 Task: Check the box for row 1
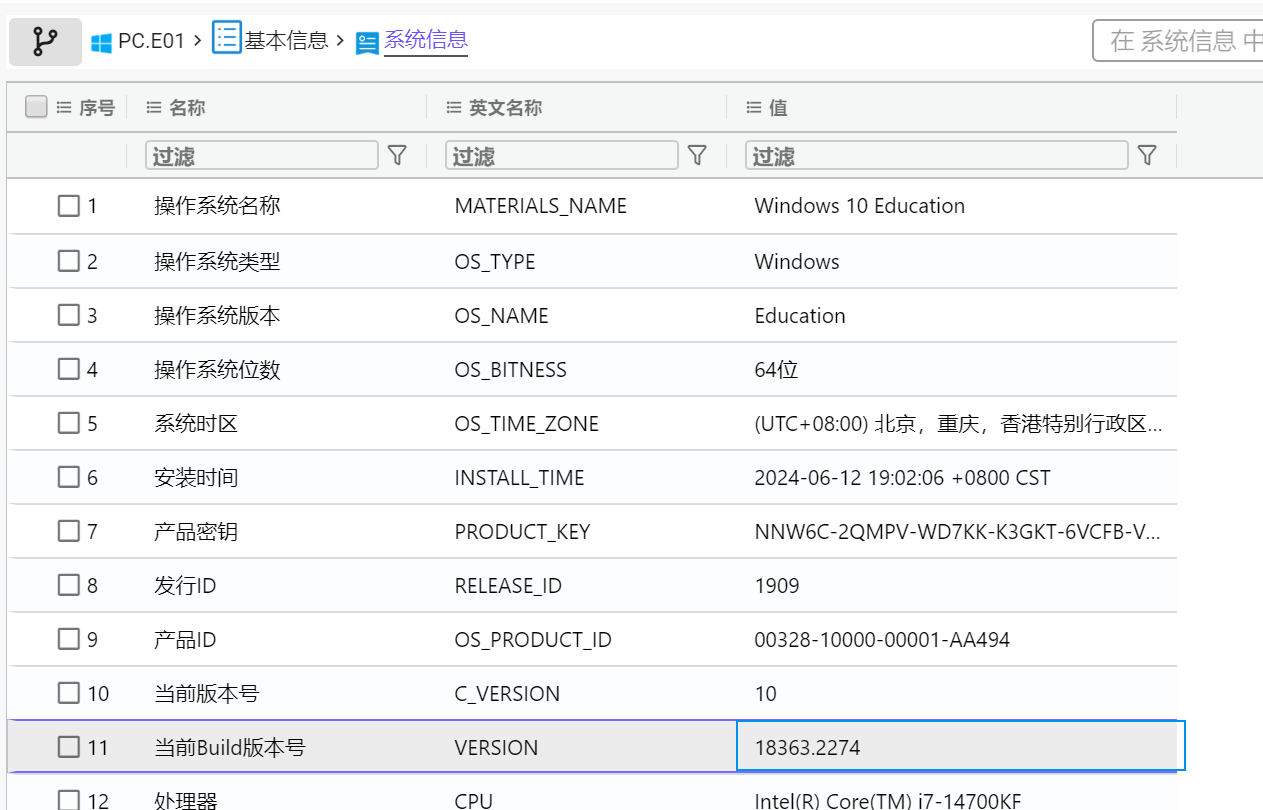(x=68, y=206)
